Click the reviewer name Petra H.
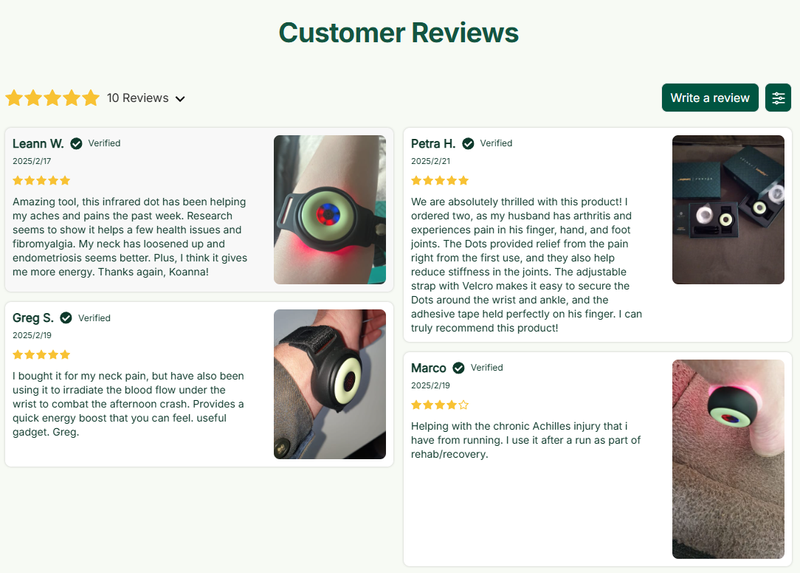 tap(433, 143)
